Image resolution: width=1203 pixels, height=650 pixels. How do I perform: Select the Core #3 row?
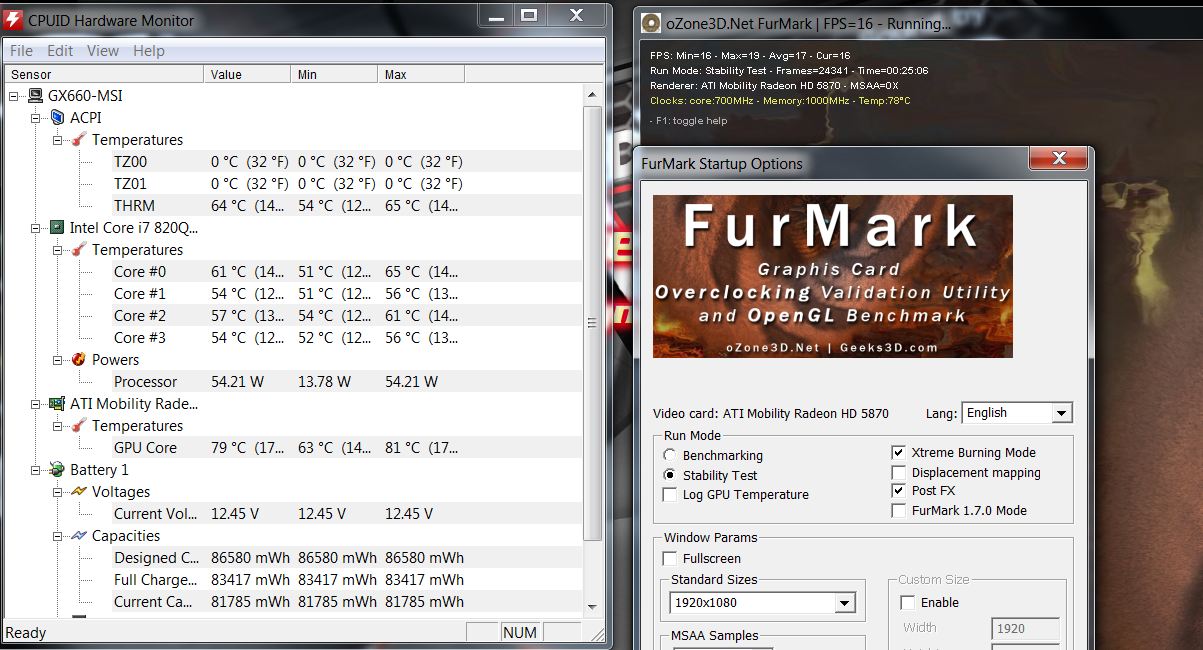(x=293, y=338)
